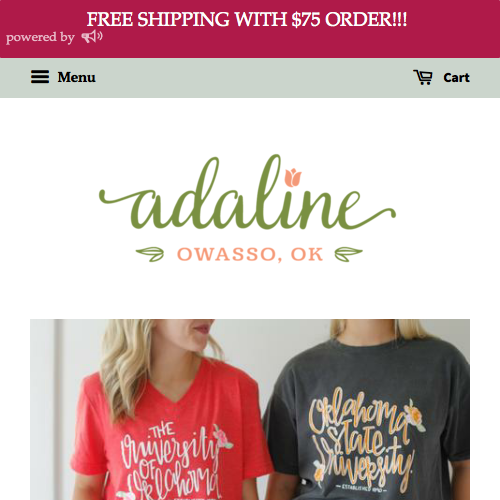The width and height of the screenshot is (500, 500).
Task: Click the gray-green navigation bar center
Action: point(250,78)
